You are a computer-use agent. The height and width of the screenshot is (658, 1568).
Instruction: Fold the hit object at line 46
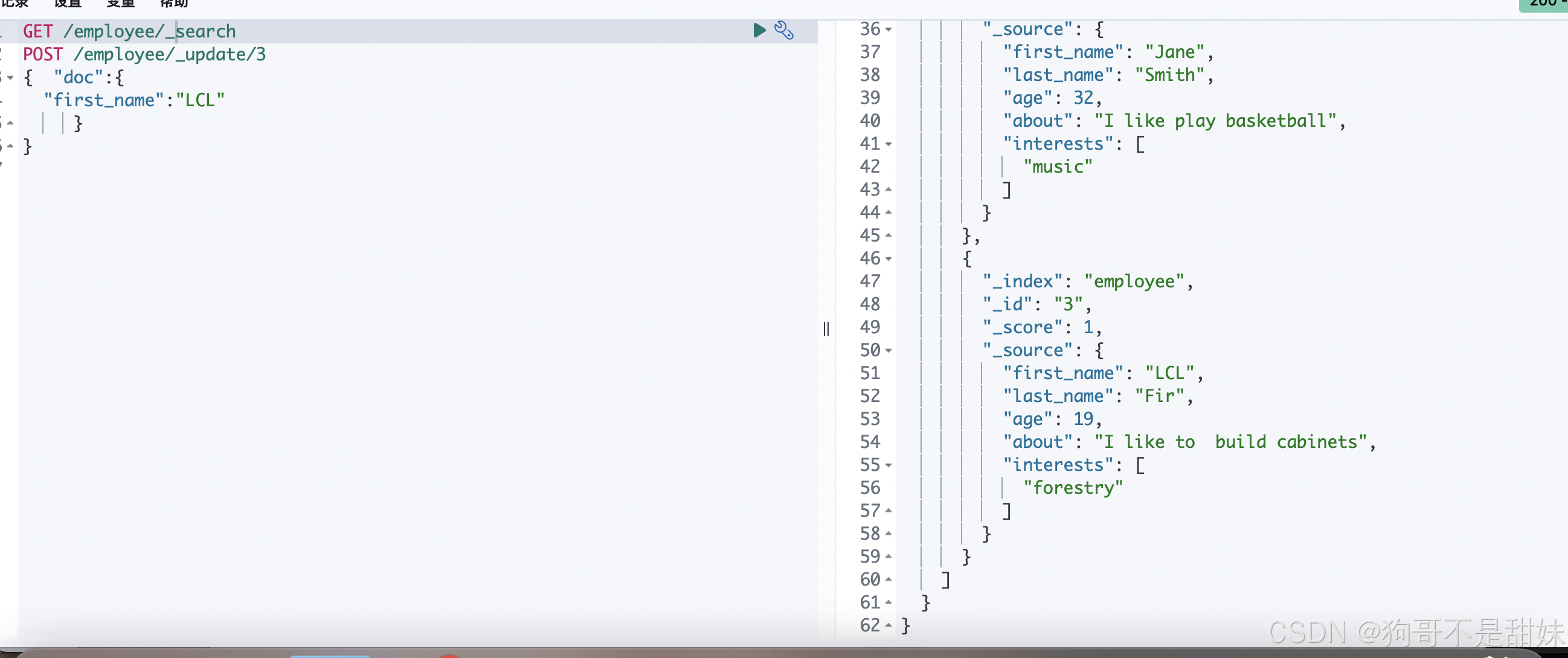click(x=888, y=259)
